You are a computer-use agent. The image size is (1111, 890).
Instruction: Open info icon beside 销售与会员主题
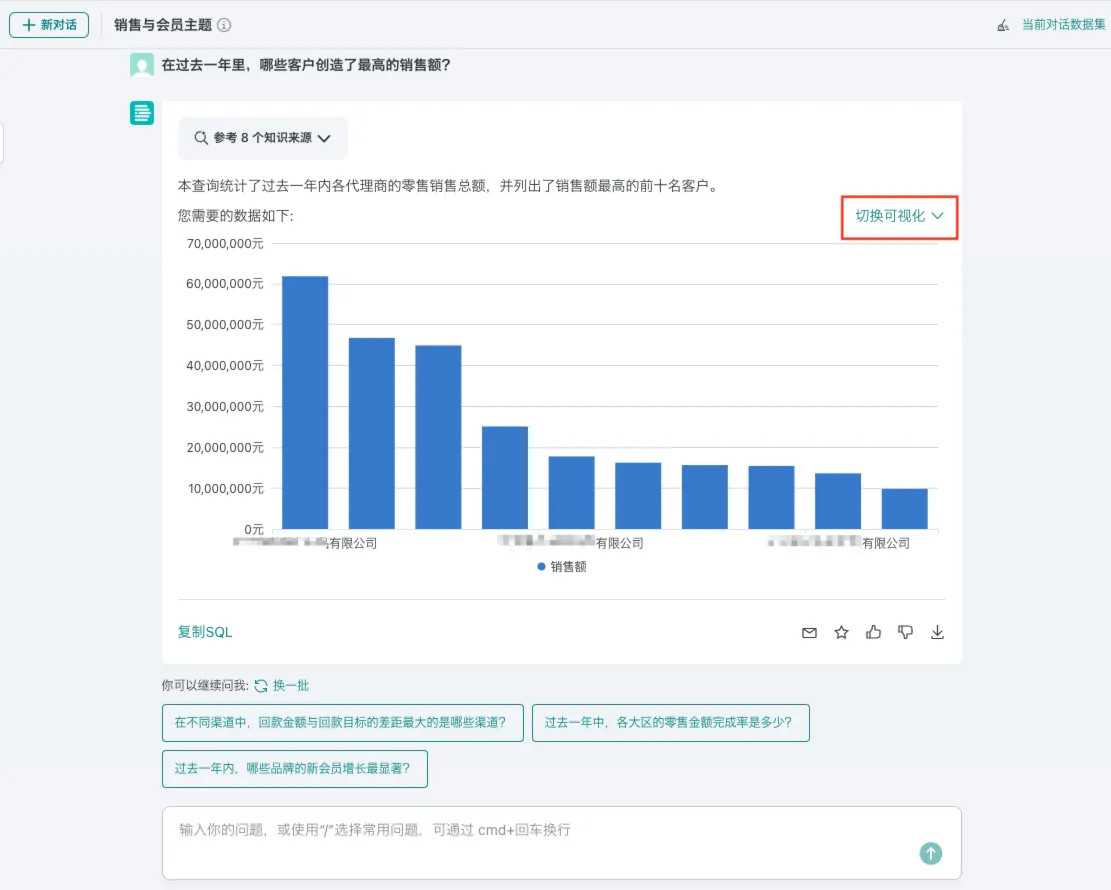point(224,25)
